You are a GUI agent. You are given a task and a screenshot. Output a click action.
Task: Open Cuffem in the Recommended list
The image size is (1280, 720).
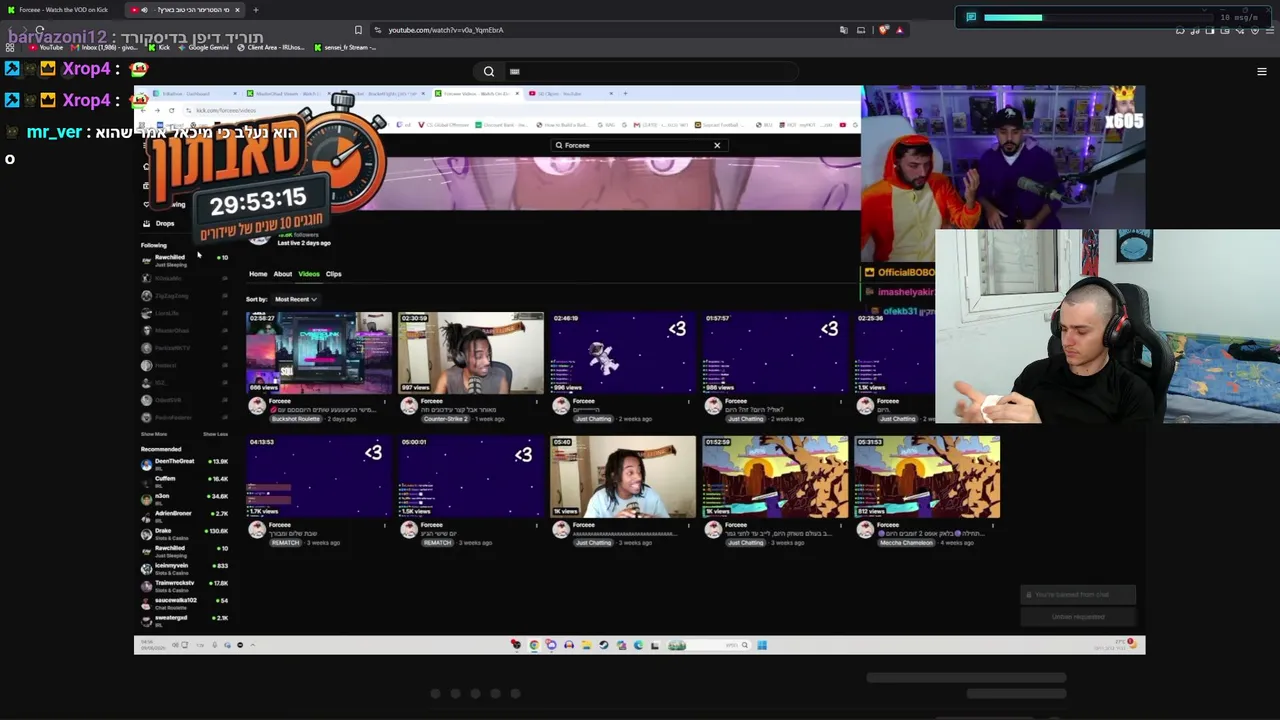click(x=185, y=481)
